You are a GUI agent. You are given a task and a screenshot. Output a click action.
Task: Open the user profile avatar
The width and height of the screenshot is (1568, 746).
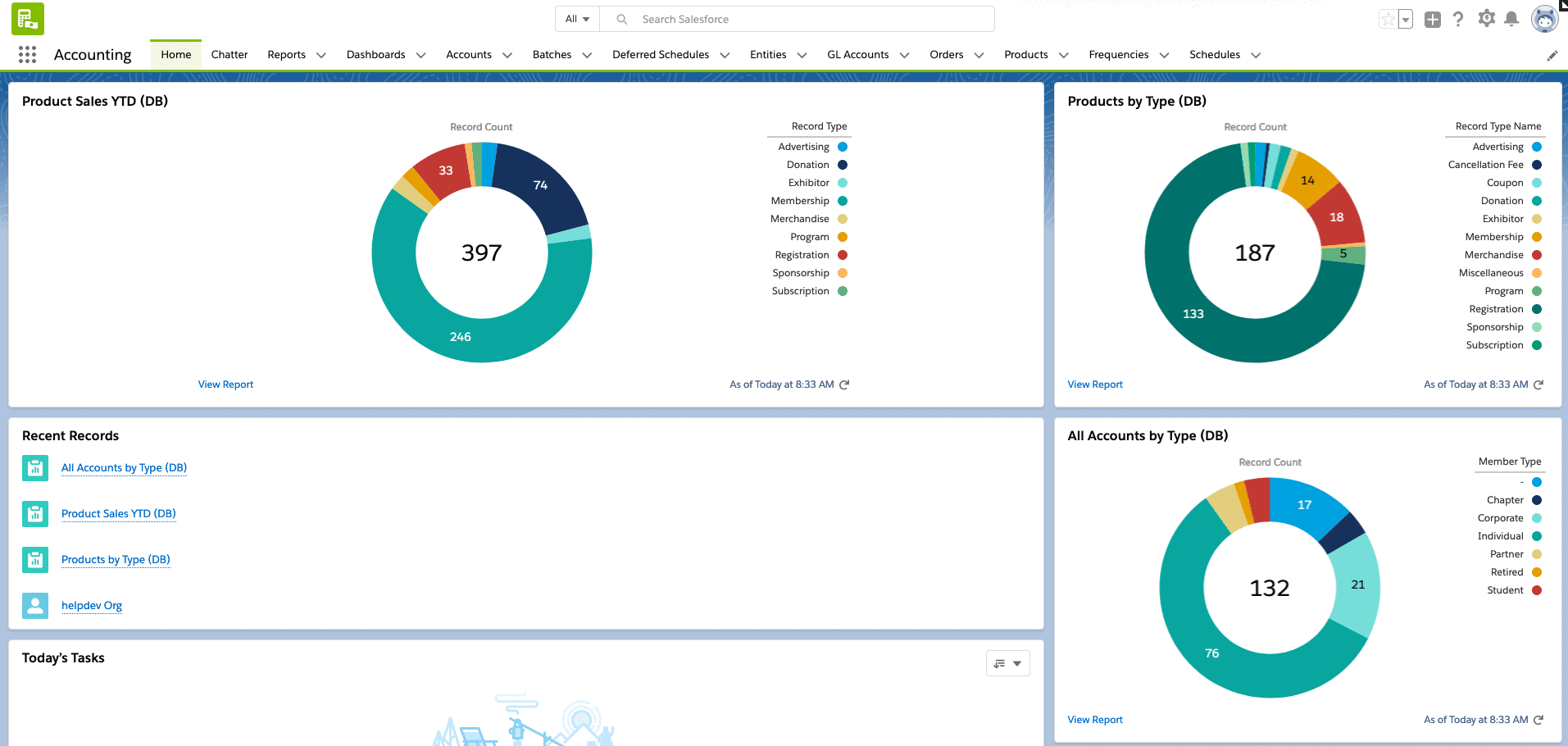pyautogui.click(x=1544, y=19)
